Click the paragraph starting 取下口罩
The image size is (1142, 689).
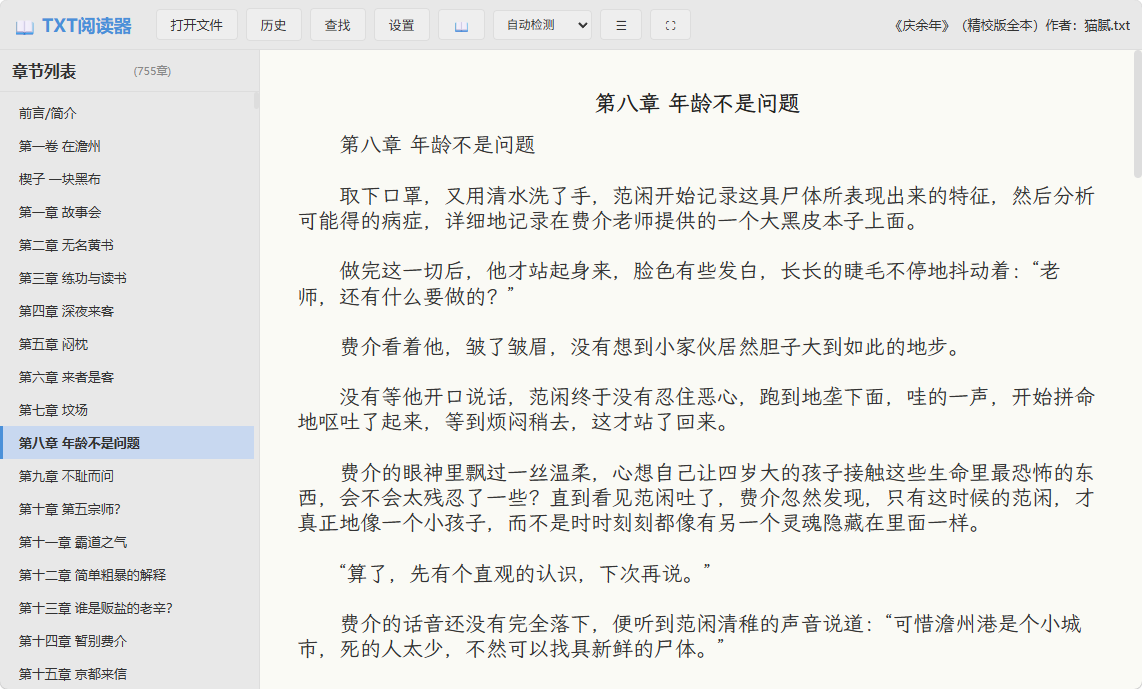coord(696,208)
